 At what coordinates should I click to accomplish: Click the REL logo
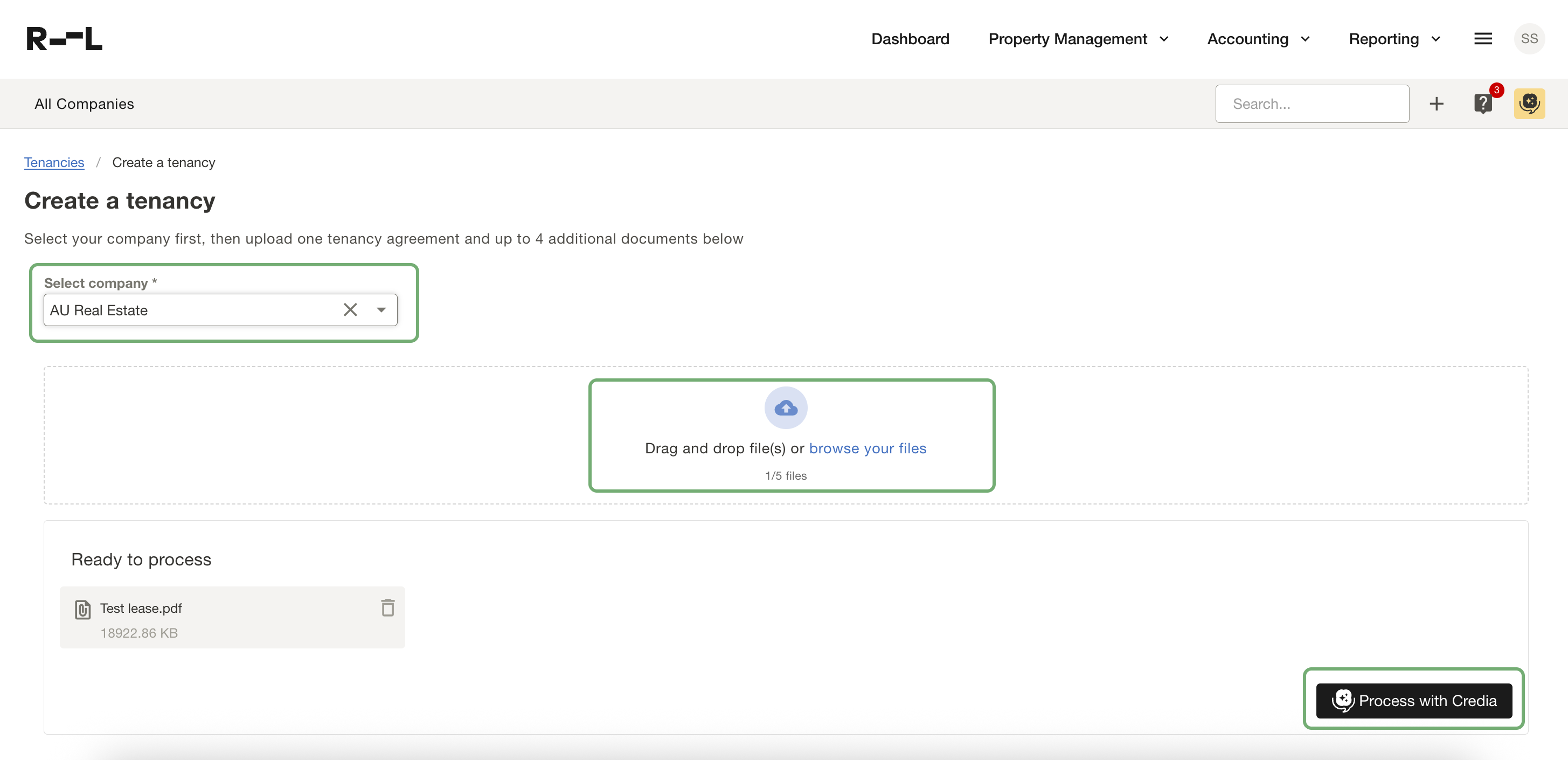tap(64, 38)
